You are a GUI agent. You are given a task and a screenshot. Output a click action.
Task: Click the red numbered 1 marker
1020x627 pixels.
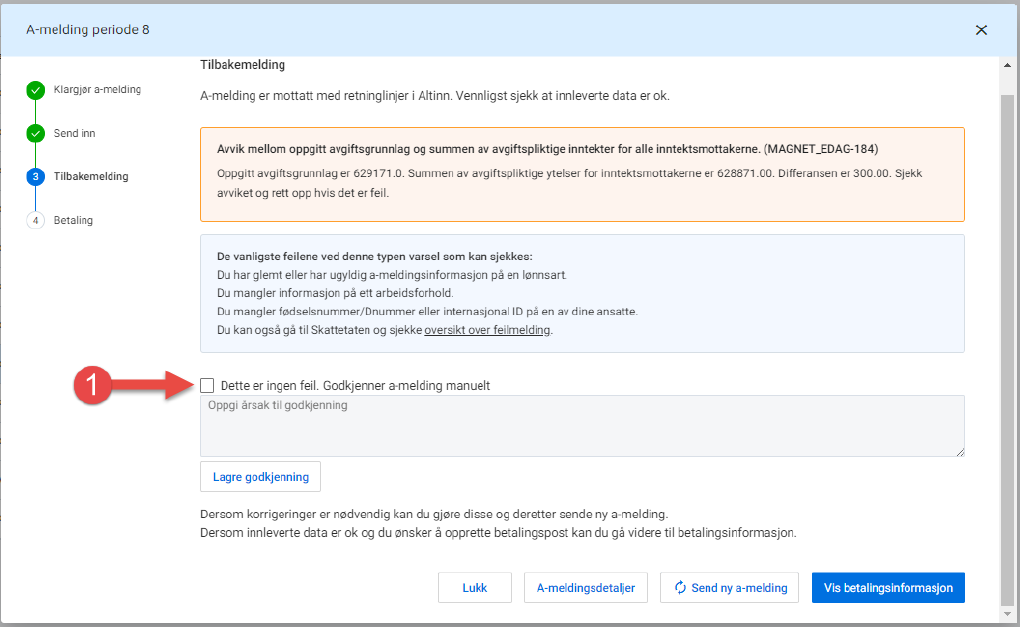(93, 386)
